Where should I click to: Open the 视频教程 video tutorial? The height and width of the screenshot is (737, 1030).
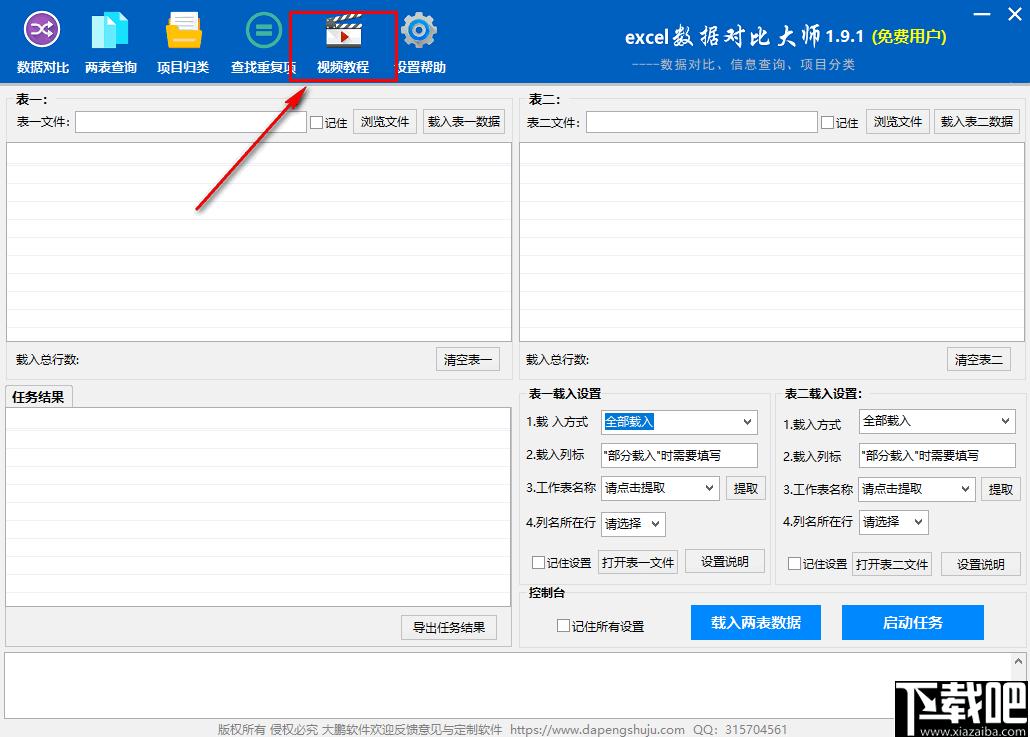click(x=343, y=43)
